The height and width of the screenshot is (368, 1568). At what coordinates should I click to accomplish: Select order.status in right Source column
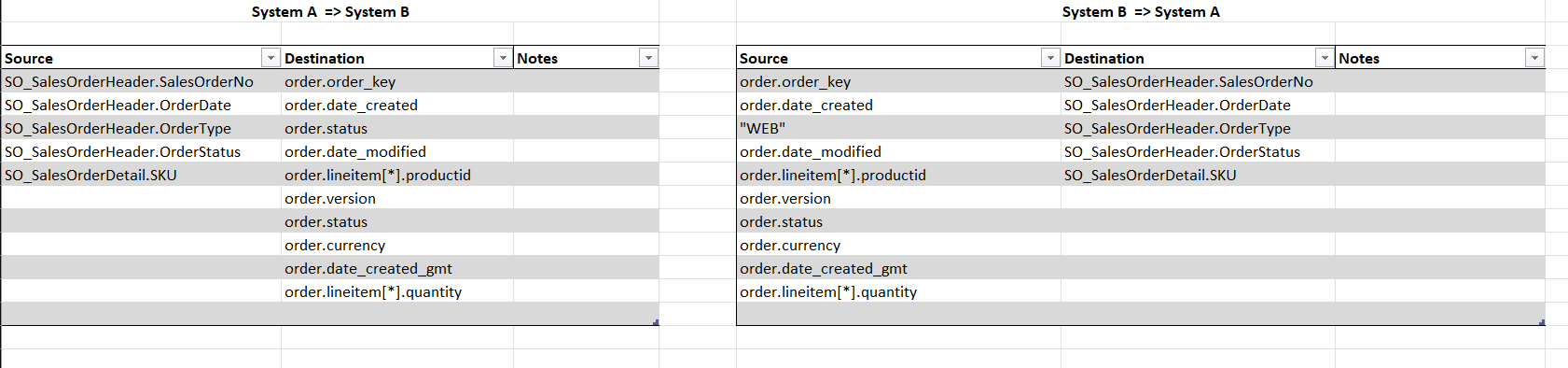coord(898,221)
